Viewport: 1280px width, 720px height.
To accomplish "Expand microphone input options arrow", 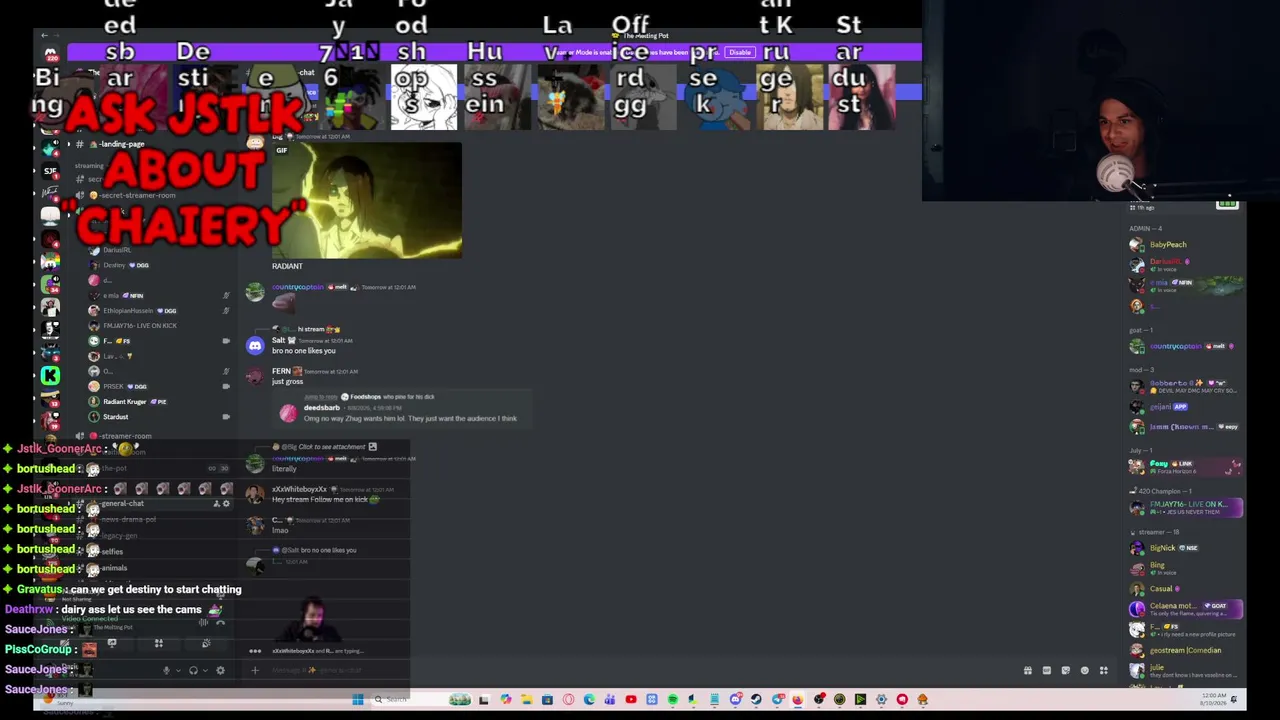I will (x=178, y=670).
